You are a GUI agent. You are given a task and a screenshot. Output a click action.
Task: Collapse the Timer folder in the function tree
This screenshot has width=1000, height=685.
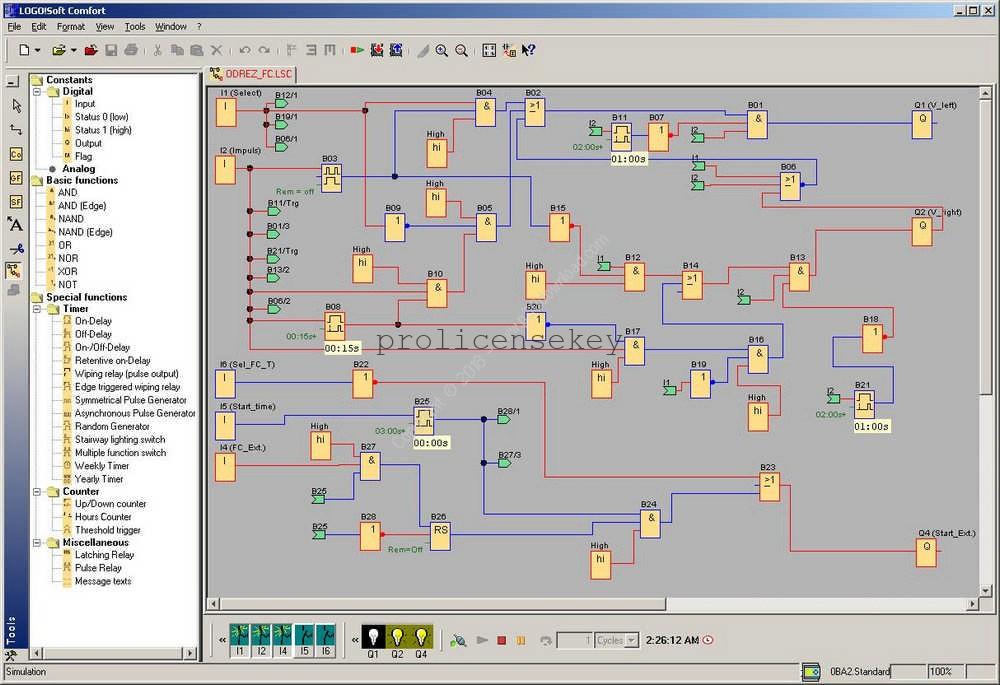[38, 308]
